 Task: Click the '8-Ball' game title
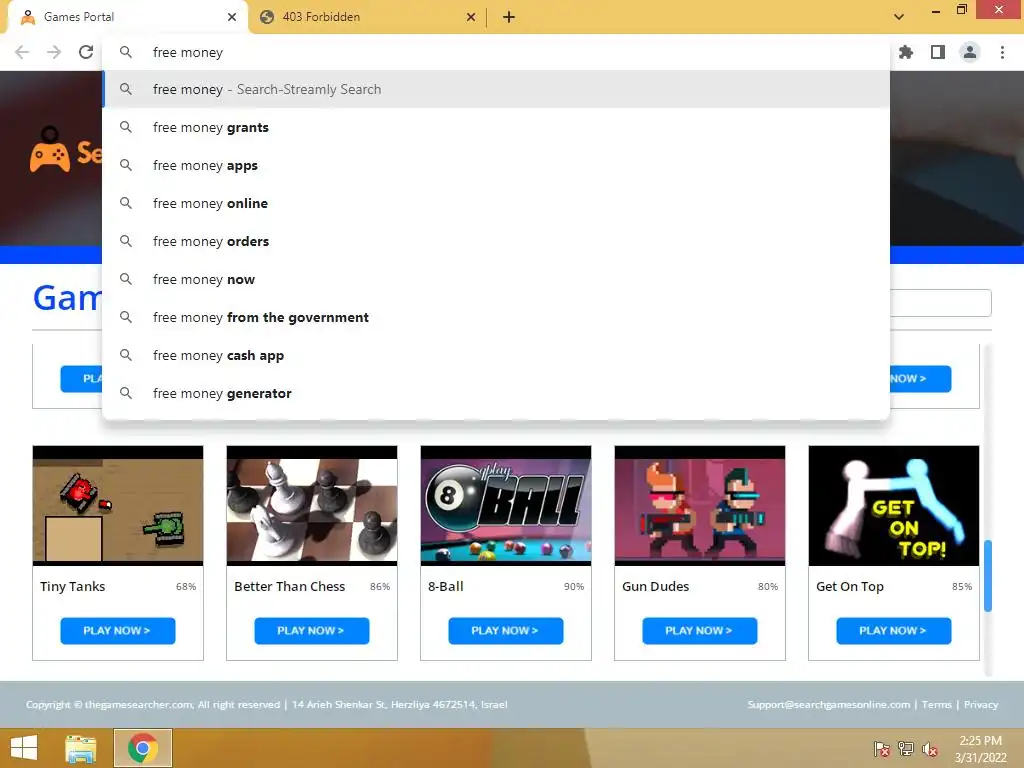[x=446, y=586]
